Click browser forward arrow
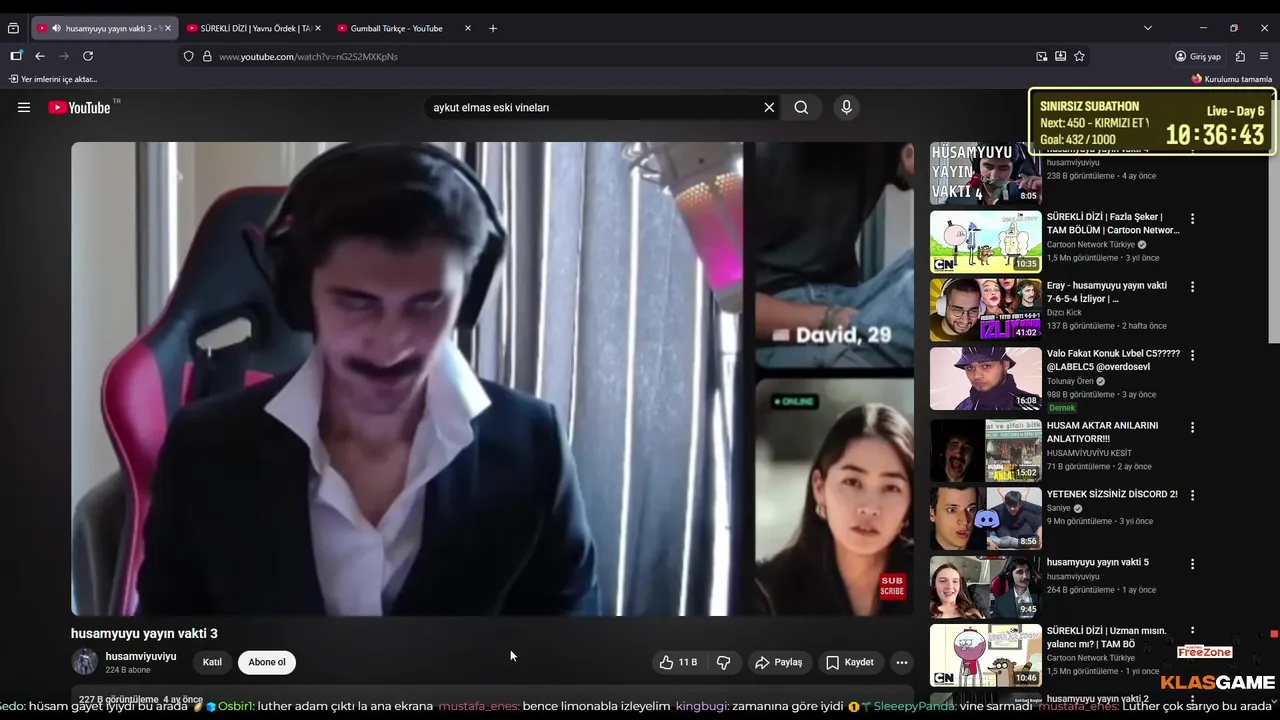This screenshot has width=1280, height=720. click(x=64, y=56)
